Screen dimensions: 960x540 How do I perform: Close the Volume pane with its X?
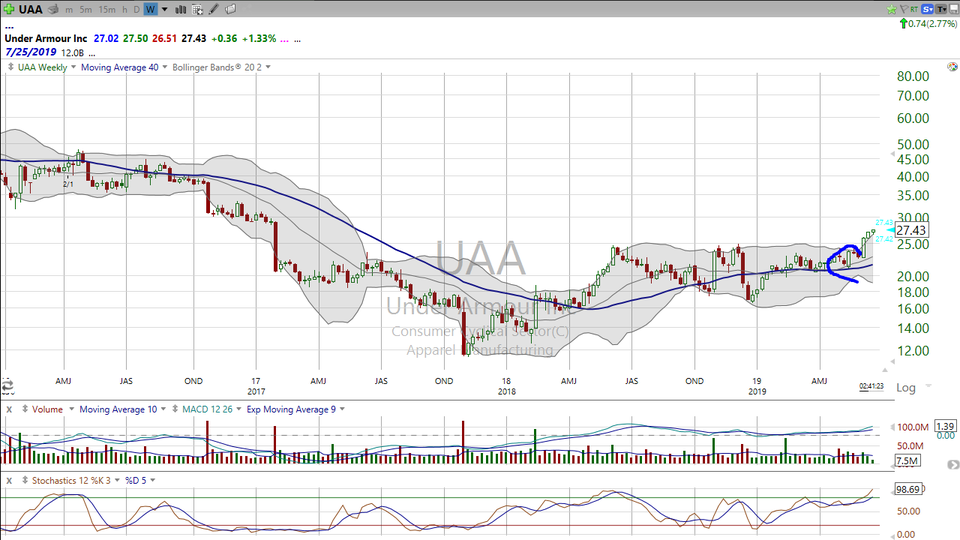[9, 409]
